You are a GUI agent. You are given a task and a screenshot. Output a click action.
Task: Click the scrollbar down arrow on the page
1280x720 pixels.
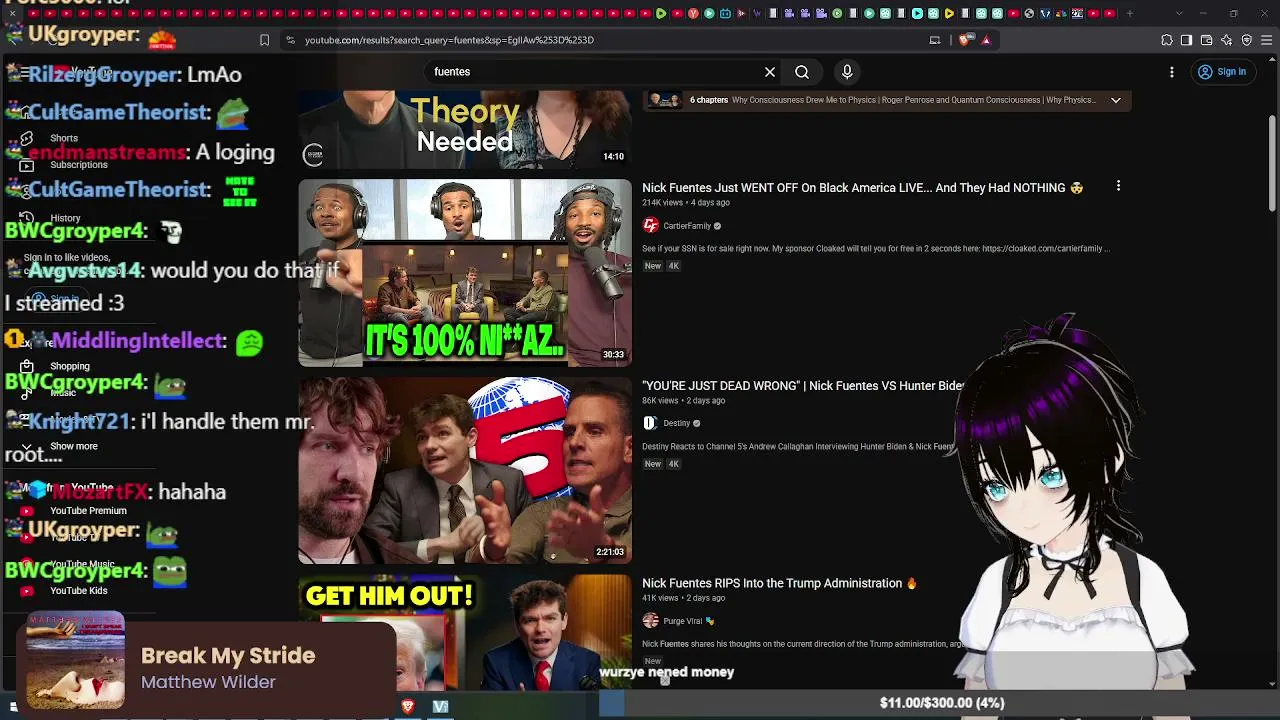coord(1272,684)
